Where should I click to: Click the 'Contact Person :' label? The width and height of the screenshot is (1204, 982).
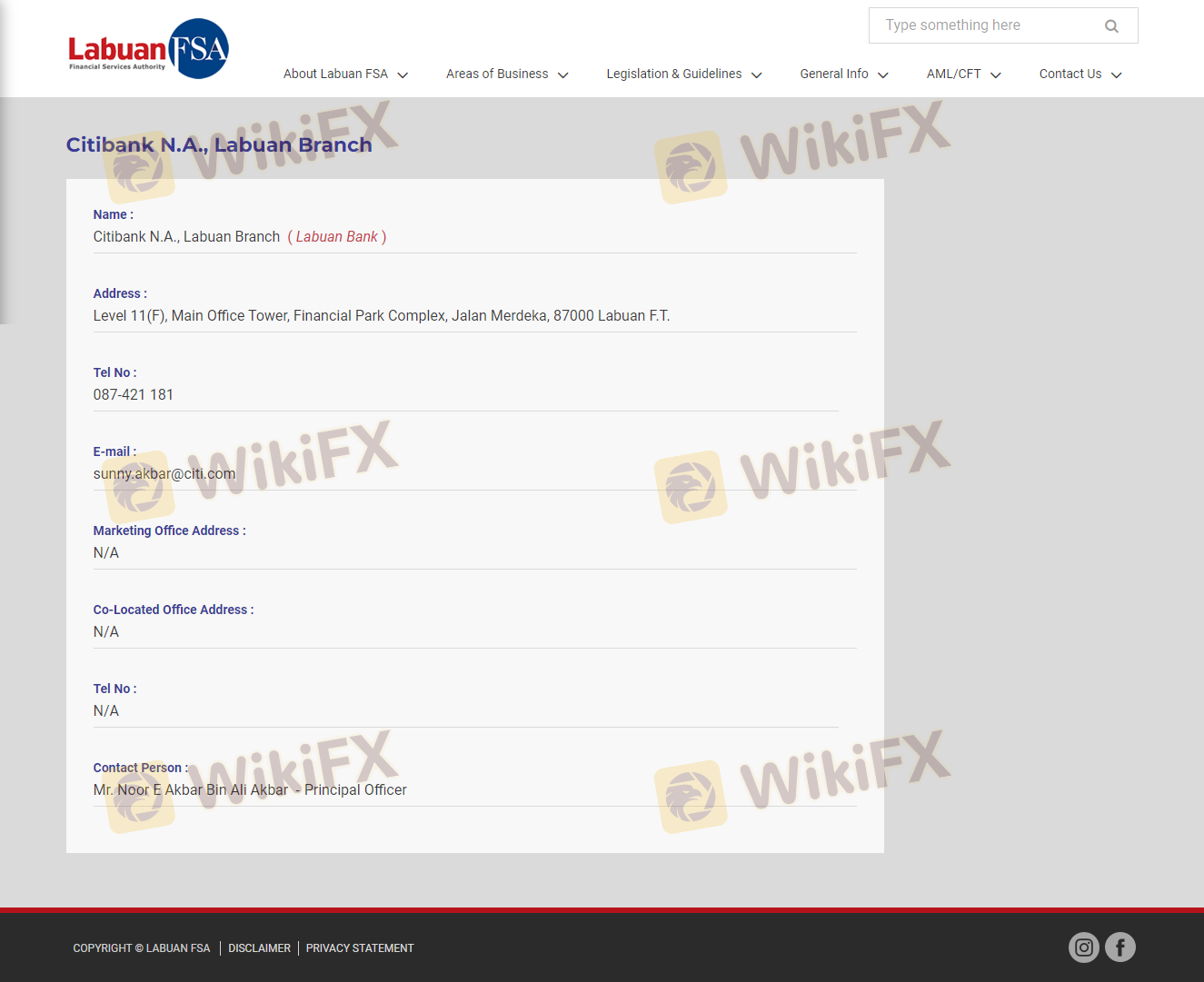pos(141,768)
